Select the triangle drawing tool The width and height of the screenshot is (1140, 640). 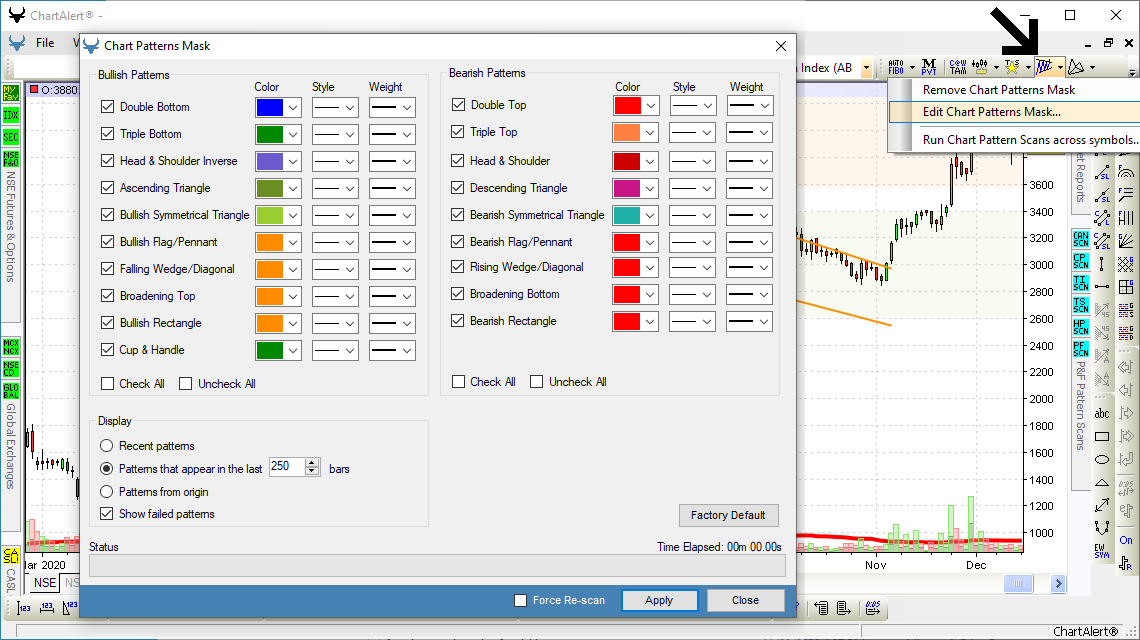pyautogui.click(x=1102, y=481)
